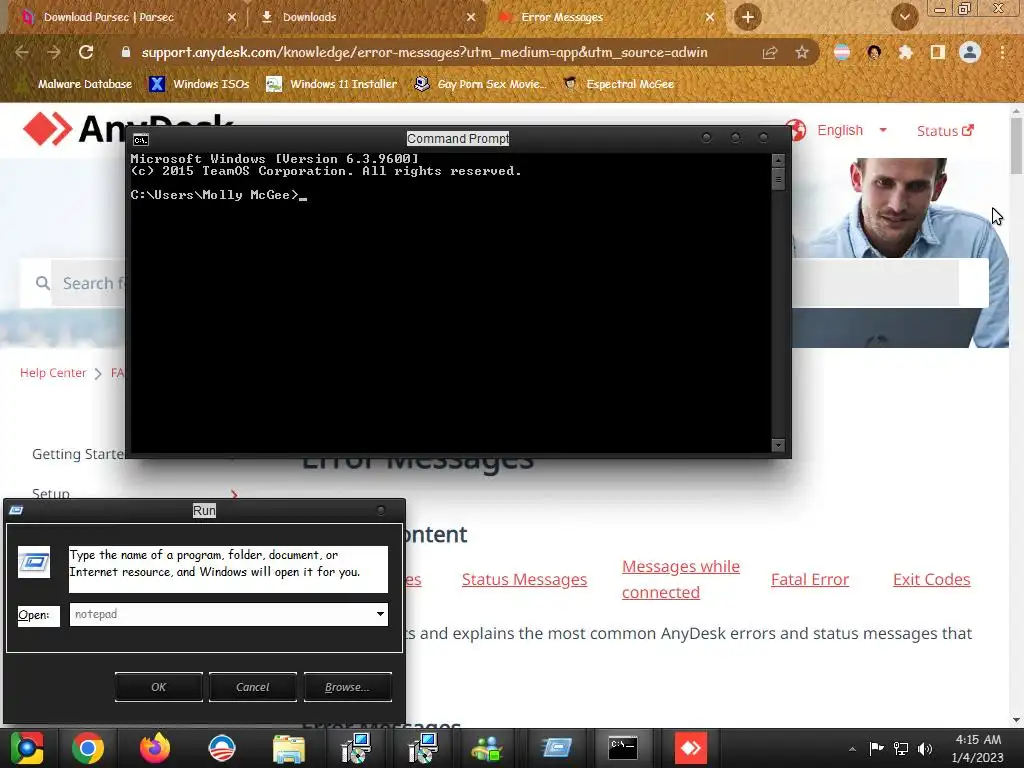Open Windows ISOs bookmark
This screenshot has width=1024, height=768.
tap(199, 84)
